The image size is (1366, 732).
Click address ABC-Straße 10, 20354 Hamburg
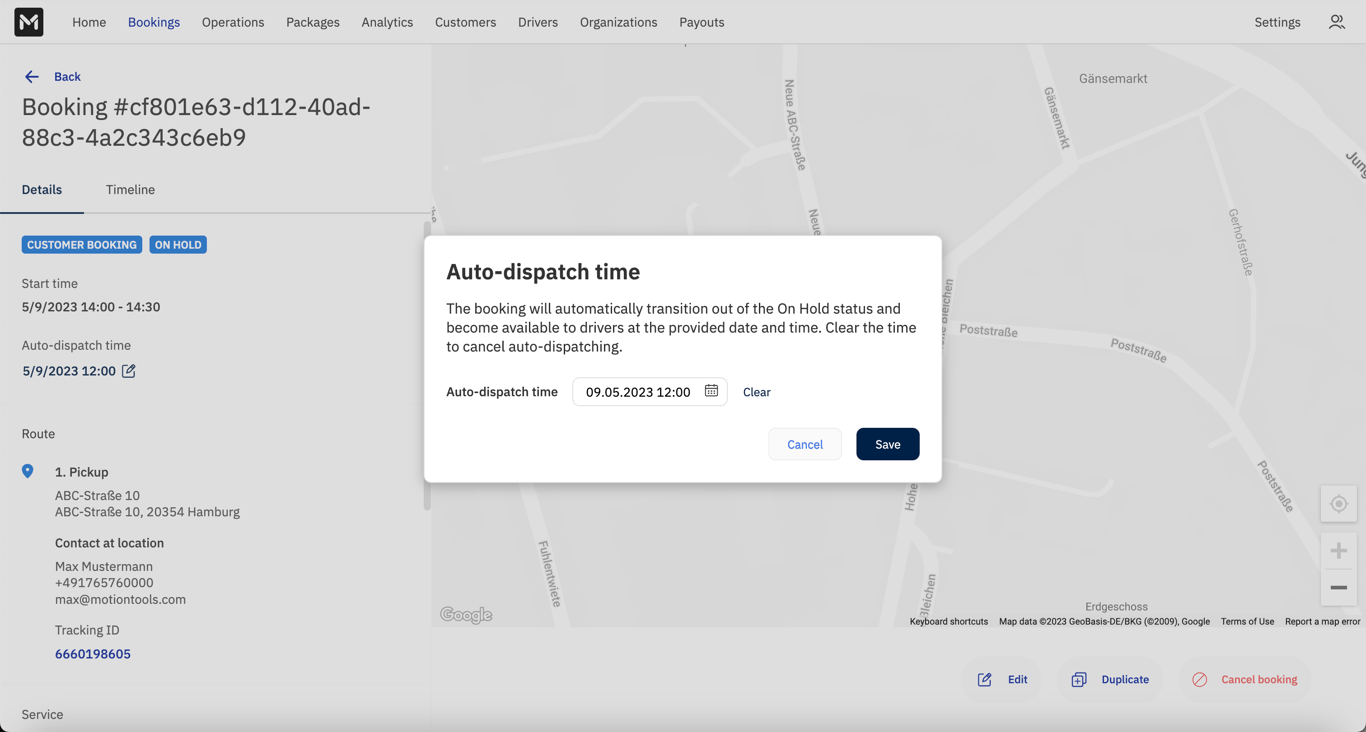point(147,512)
